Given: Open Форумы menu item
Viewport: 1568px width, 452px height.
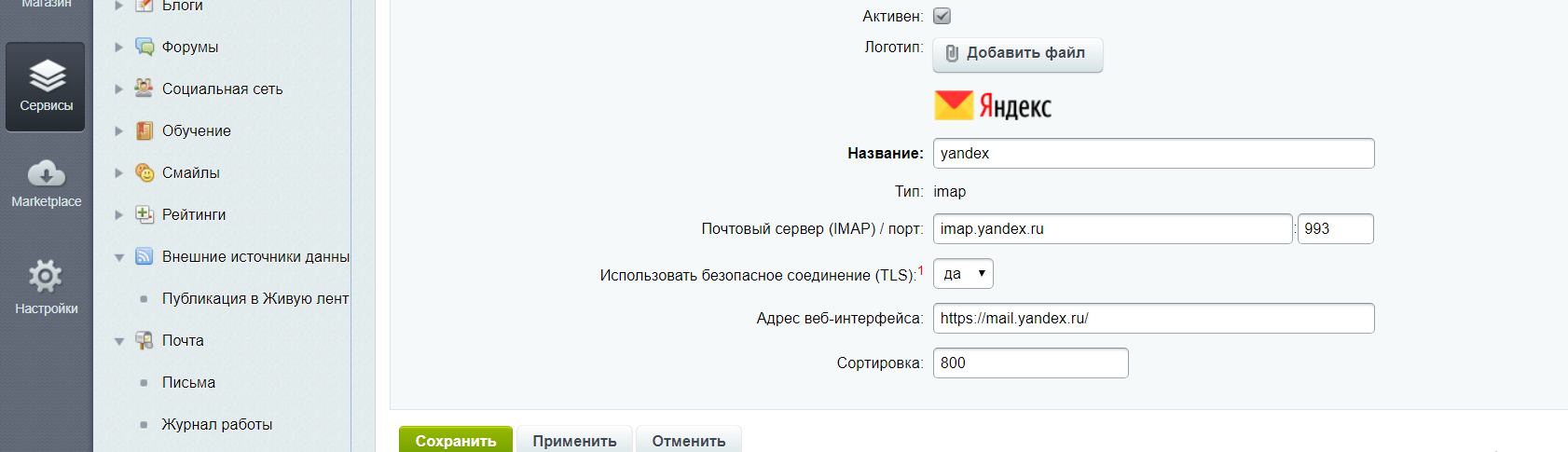Looking at the screenshot, I should 190,47.
